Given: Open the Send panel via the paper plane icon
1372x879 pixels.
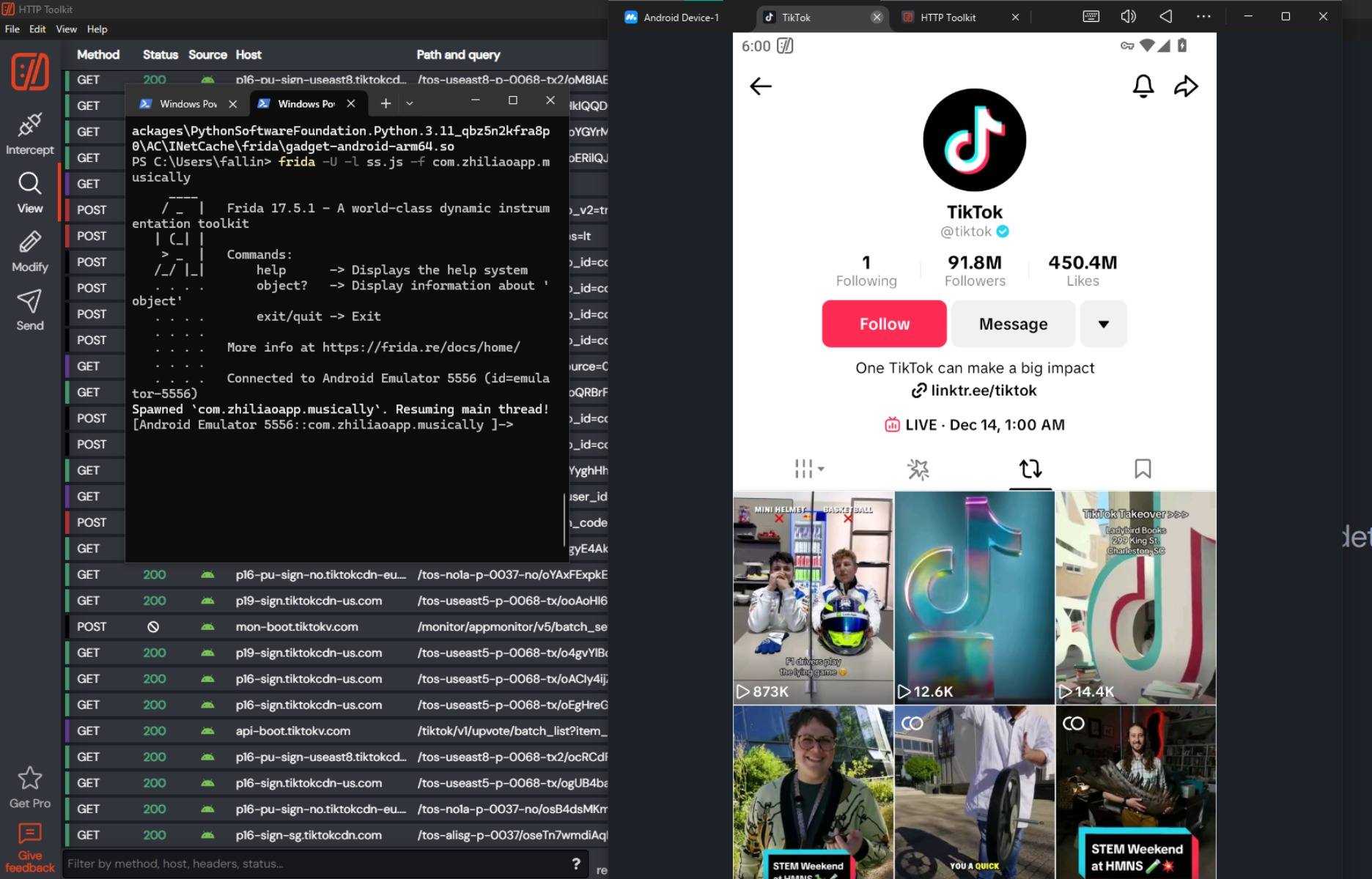Looking at the screenshot, I should pyautogui.click(x=29, y=302).
